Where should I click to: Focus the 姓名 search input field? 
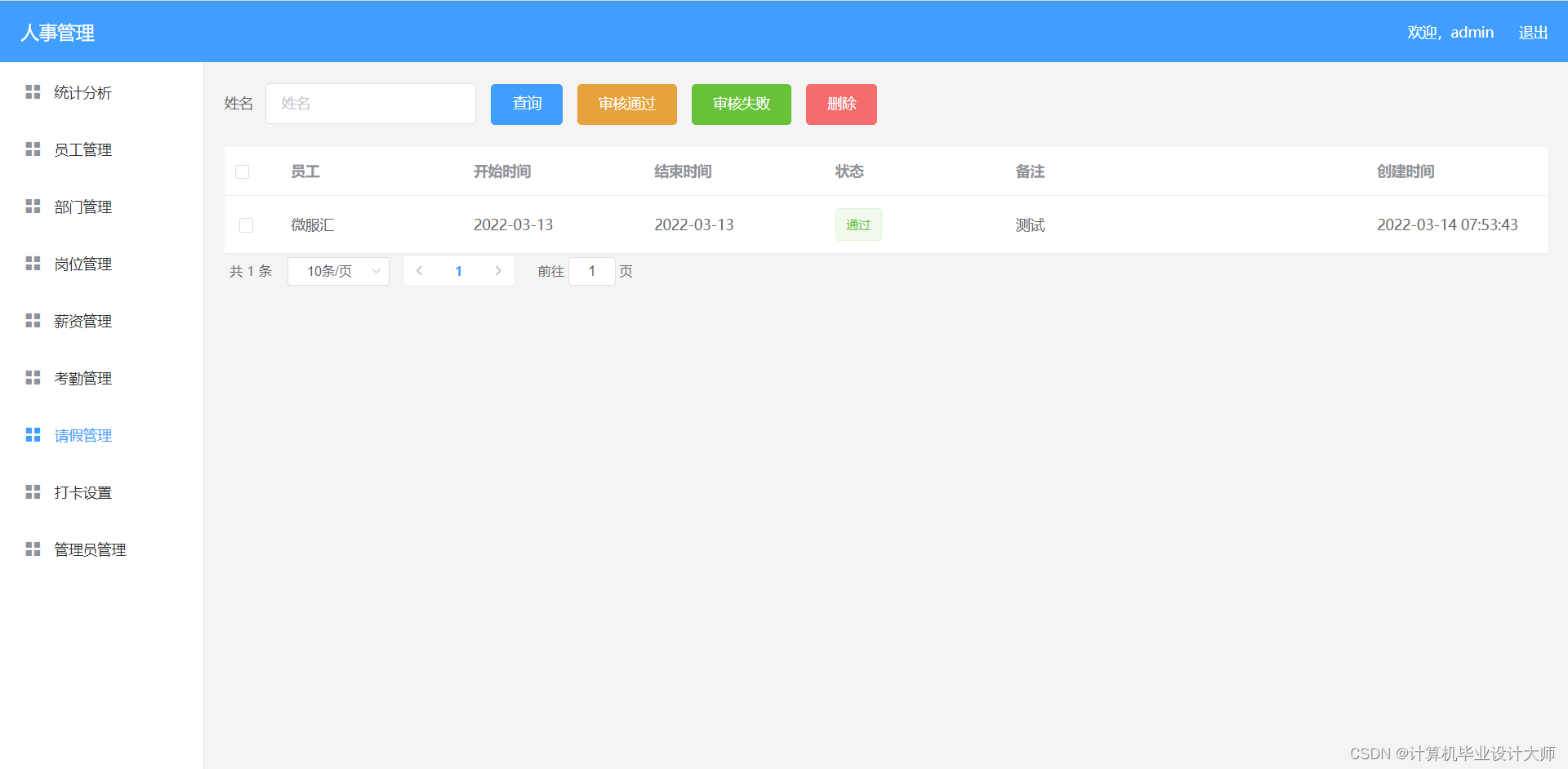pos(371,104)
